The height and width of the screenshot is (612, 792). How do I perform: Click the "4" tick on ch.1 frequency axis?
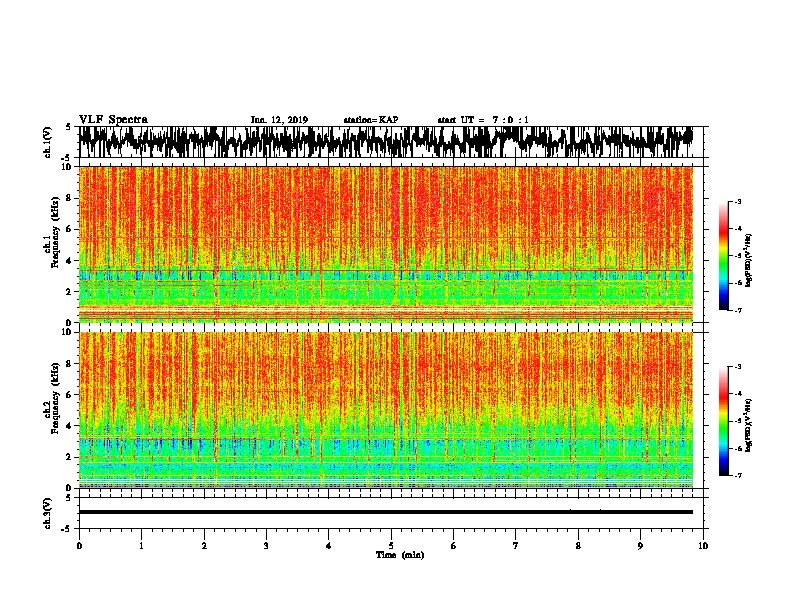click(x=69, y=261)
